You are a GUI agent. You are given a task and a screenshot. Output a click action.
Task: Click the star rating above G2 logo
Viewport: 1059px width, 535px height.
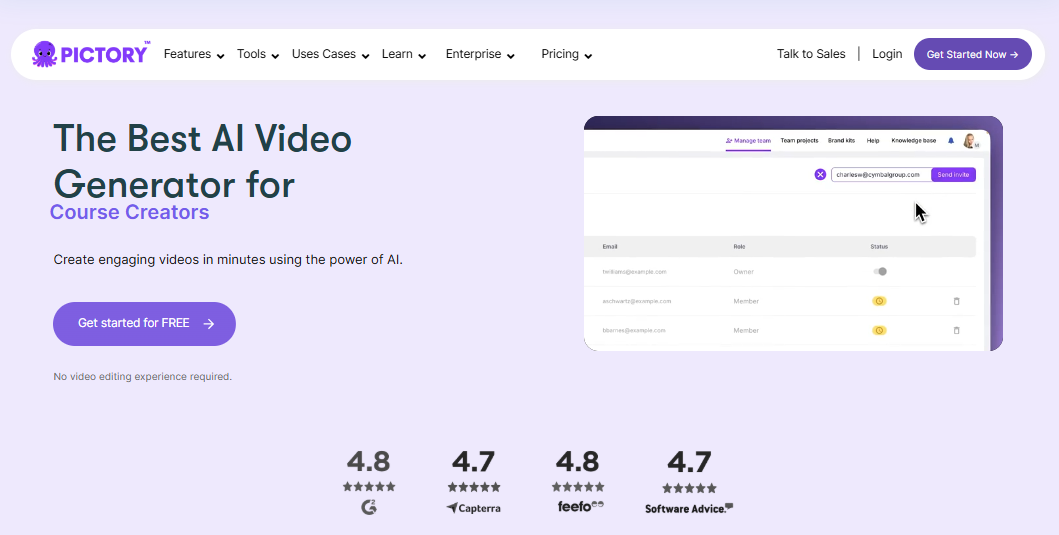tap(369, 486)
